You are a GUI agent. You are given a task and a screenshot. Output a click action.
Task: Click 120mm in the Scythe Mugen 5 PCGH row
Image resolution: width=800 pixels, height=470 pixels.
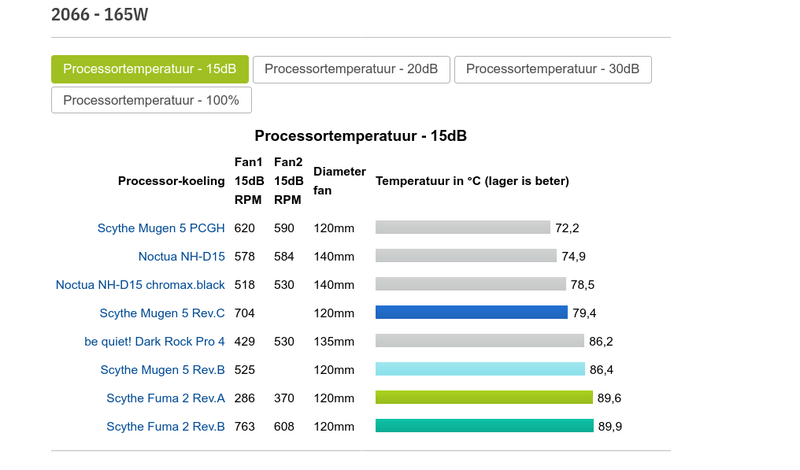pyautogui.click(x=334, y=228)
